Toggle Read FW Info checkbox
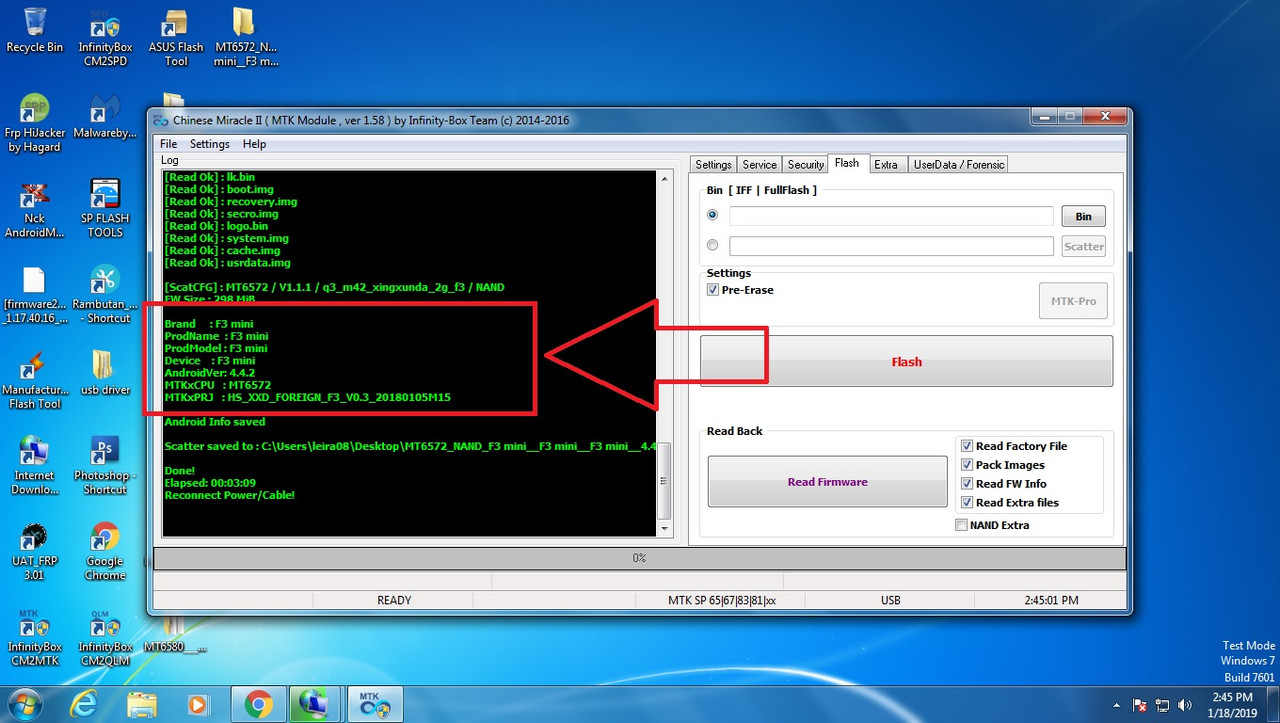The image size is (1280, 723). coord(967,484)
